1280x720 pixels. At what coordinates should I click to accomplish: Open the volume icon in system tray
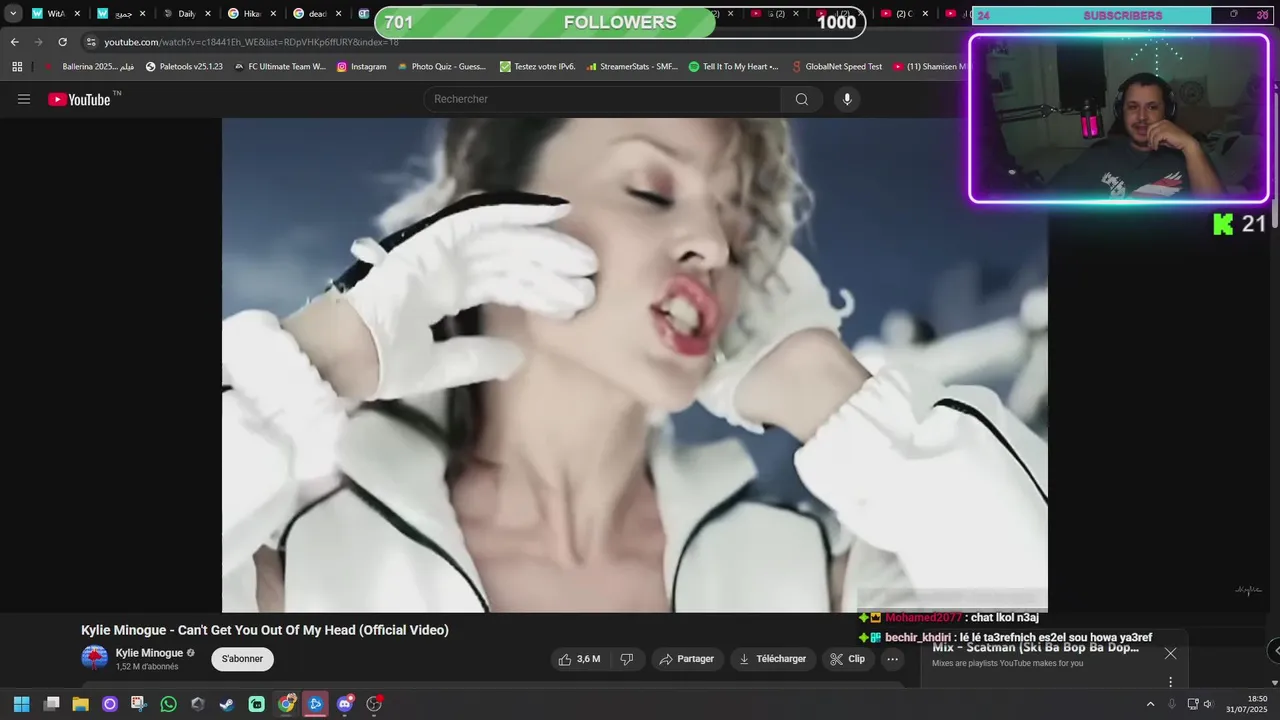(x=1208, y=704)
